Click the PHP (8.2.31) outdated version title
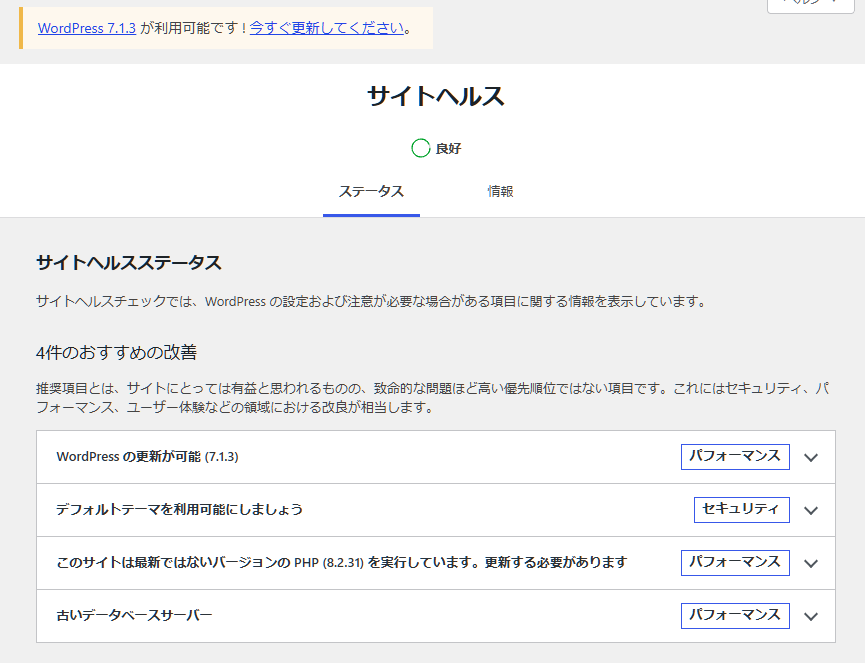 (342, 562)
